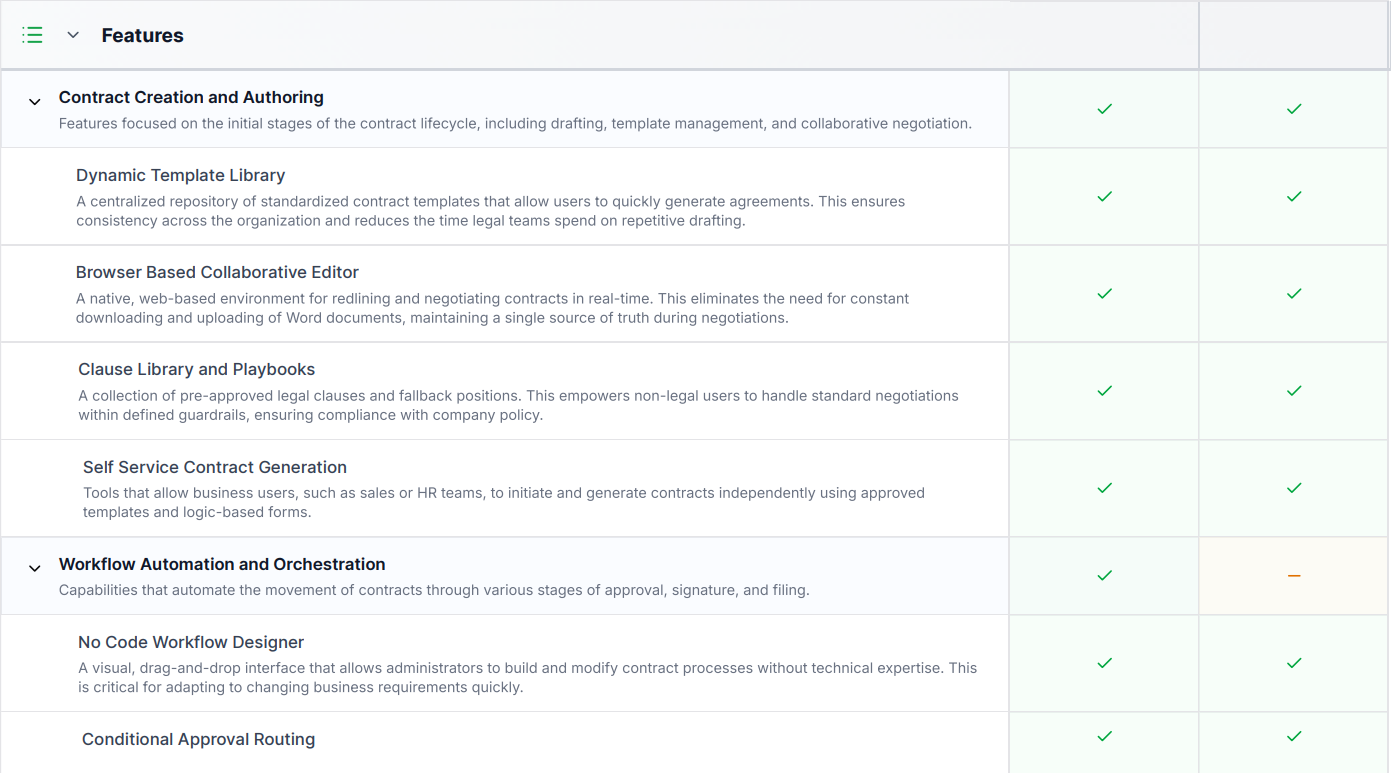Click first-column checkmark for Self Service Contract Generation
Viewport: 1391px width, 773px height.
pyautogui.click(x=1104, y=488)
